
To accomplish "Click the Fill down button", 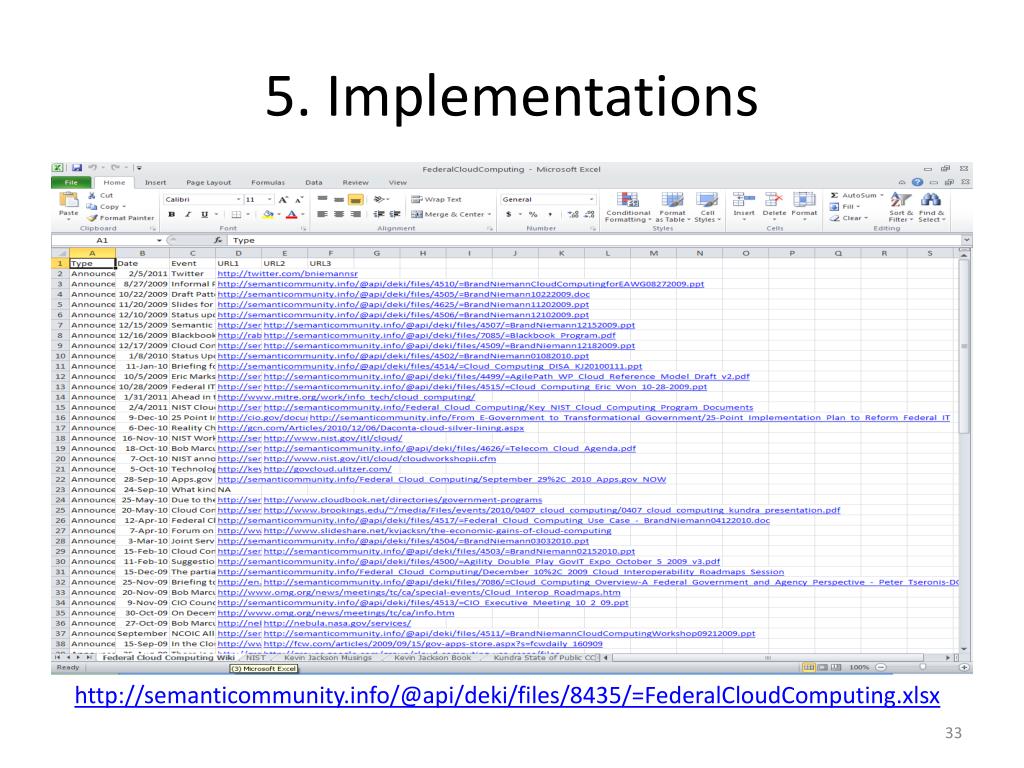I will tap(842, 206).
